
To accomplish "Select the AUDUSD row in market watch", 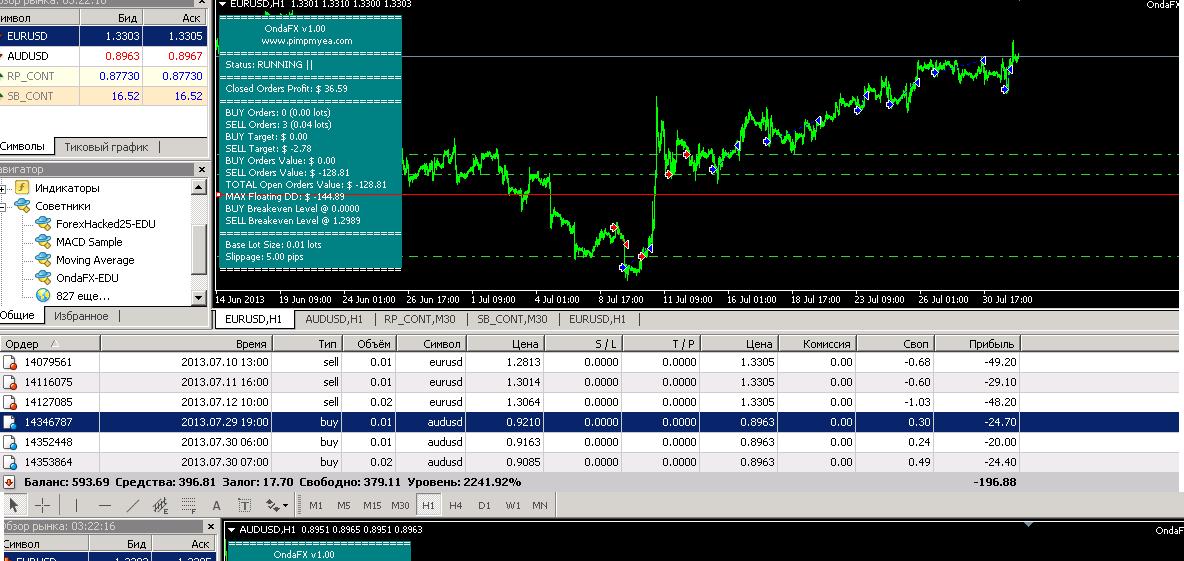I will coord(103,56).
